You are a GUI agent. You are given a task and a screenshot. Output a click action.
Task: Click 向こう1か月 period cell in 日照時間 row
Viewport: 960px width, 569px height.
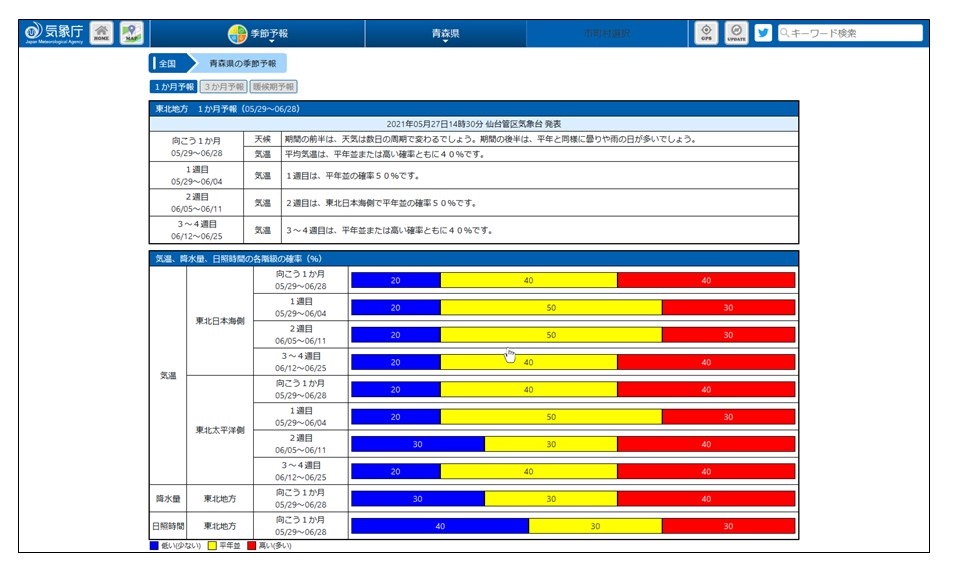(x=301, y=526)
